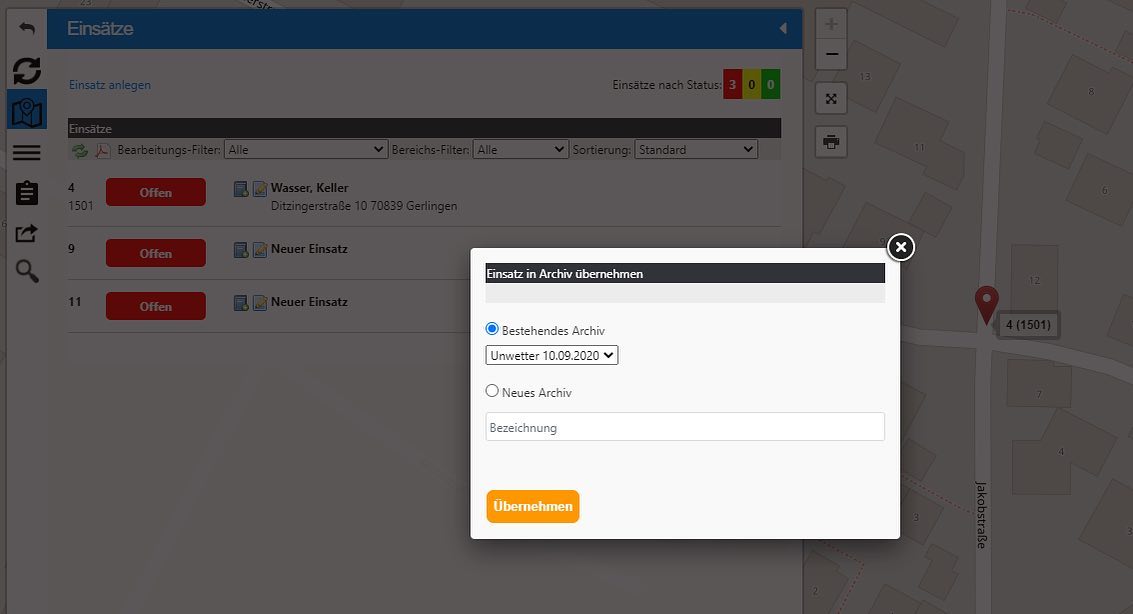Screen dimensions: 1133x614
Task: Print the map with printer icon
Action: (831, 142)
